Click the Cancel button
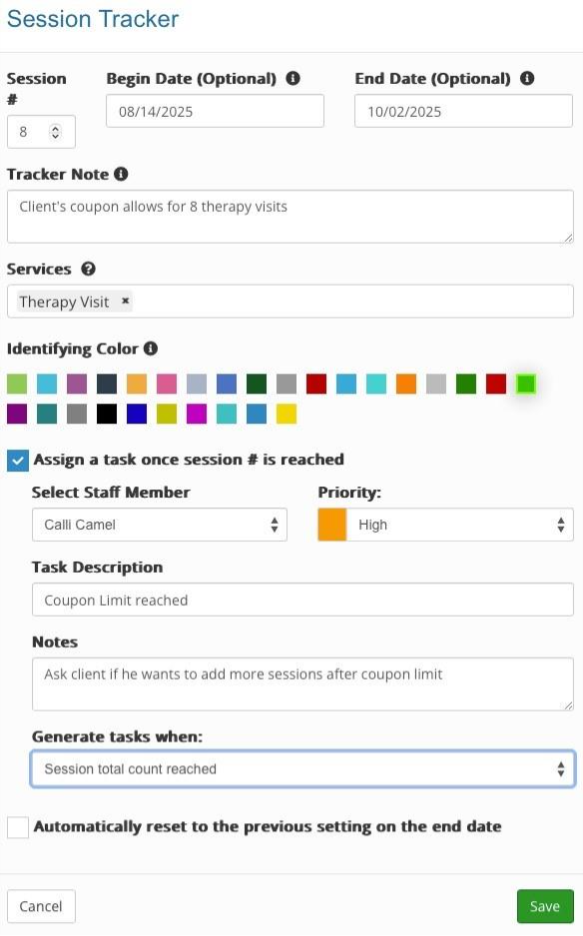Screen dimensions: 583x936 point(41,906)
